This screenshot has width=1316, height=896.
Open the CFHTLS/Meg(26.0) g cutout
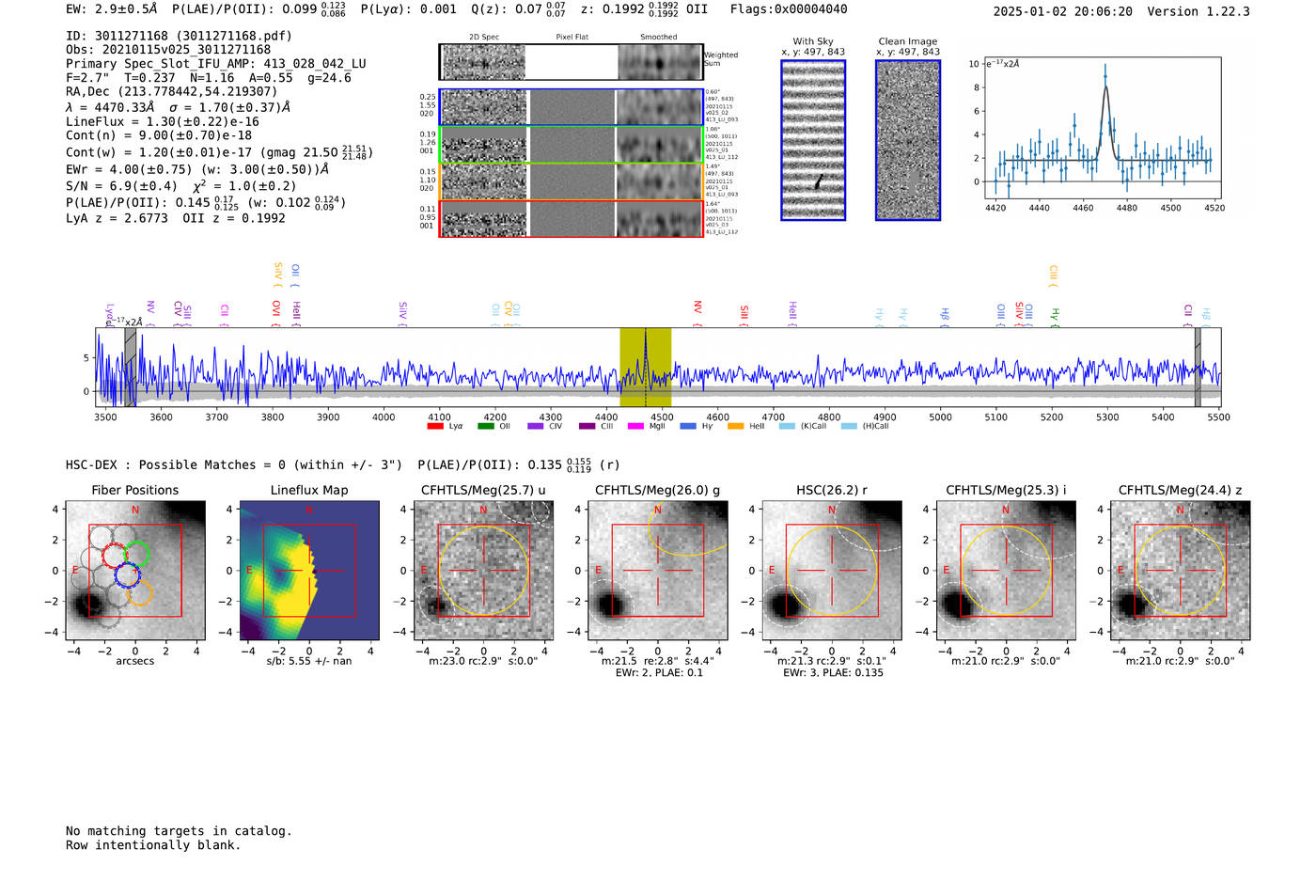click(657, 571)
